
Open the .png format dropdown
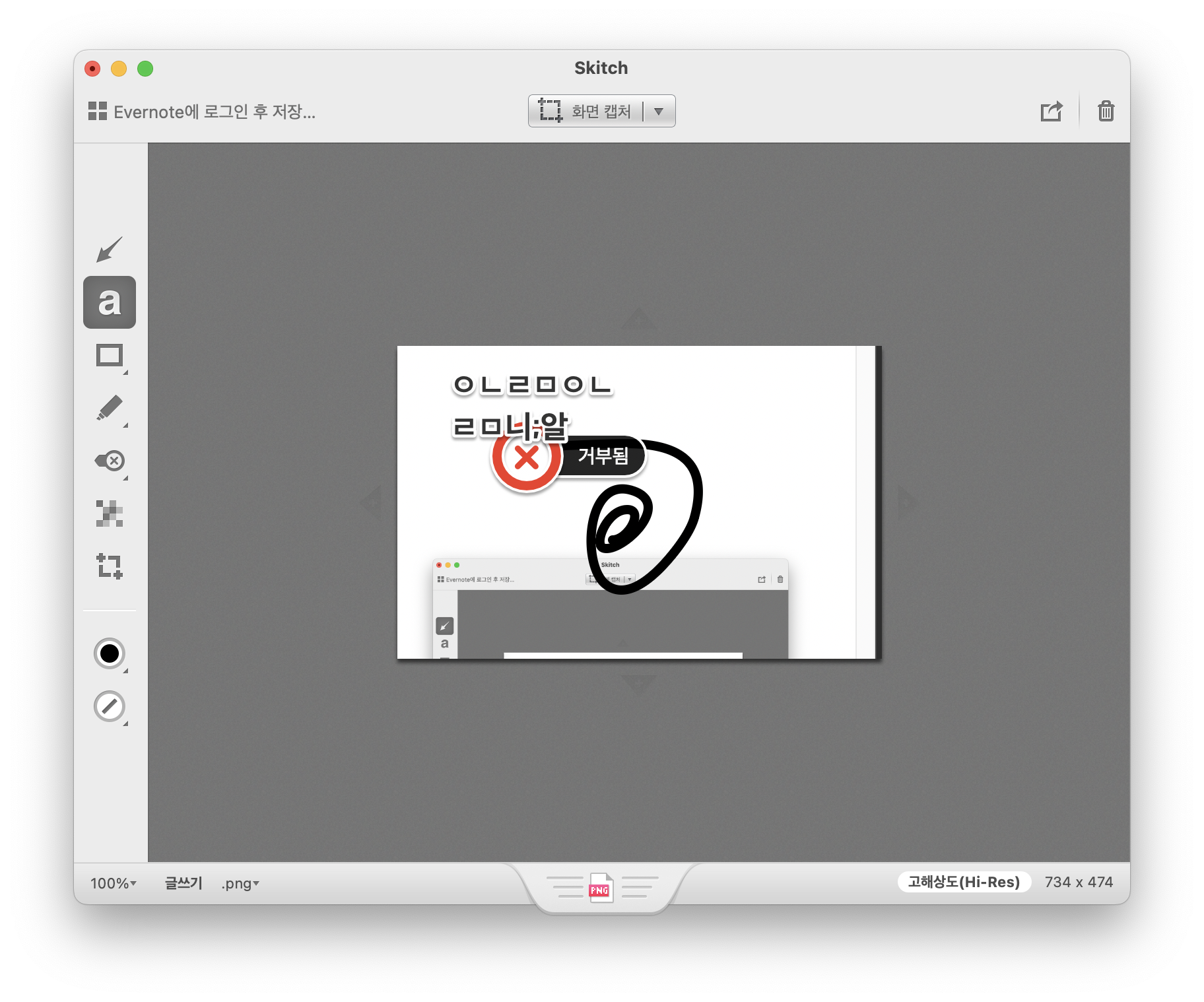pos(240,883)
